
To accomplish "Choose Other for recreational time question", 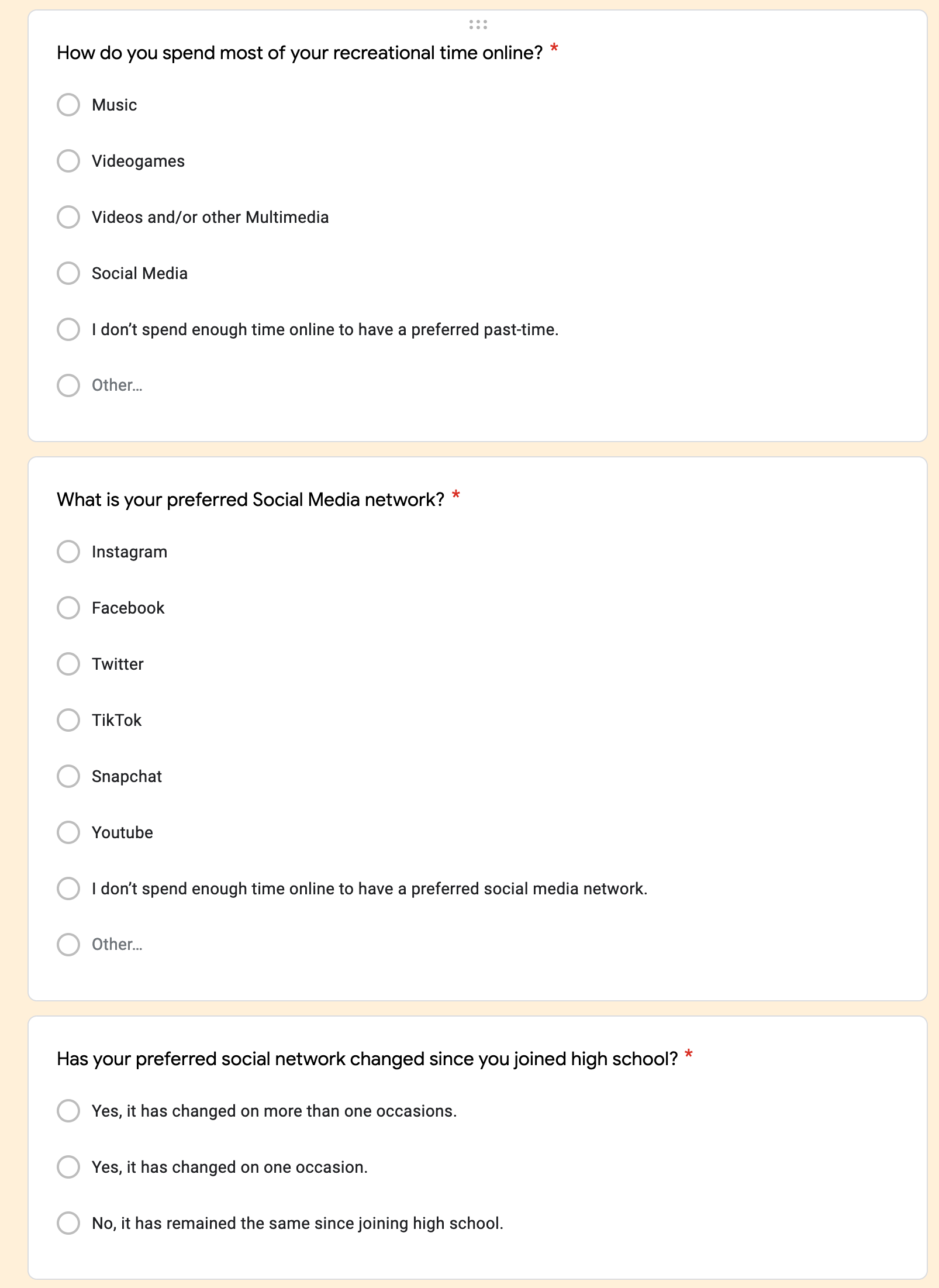I will point(68,385).
